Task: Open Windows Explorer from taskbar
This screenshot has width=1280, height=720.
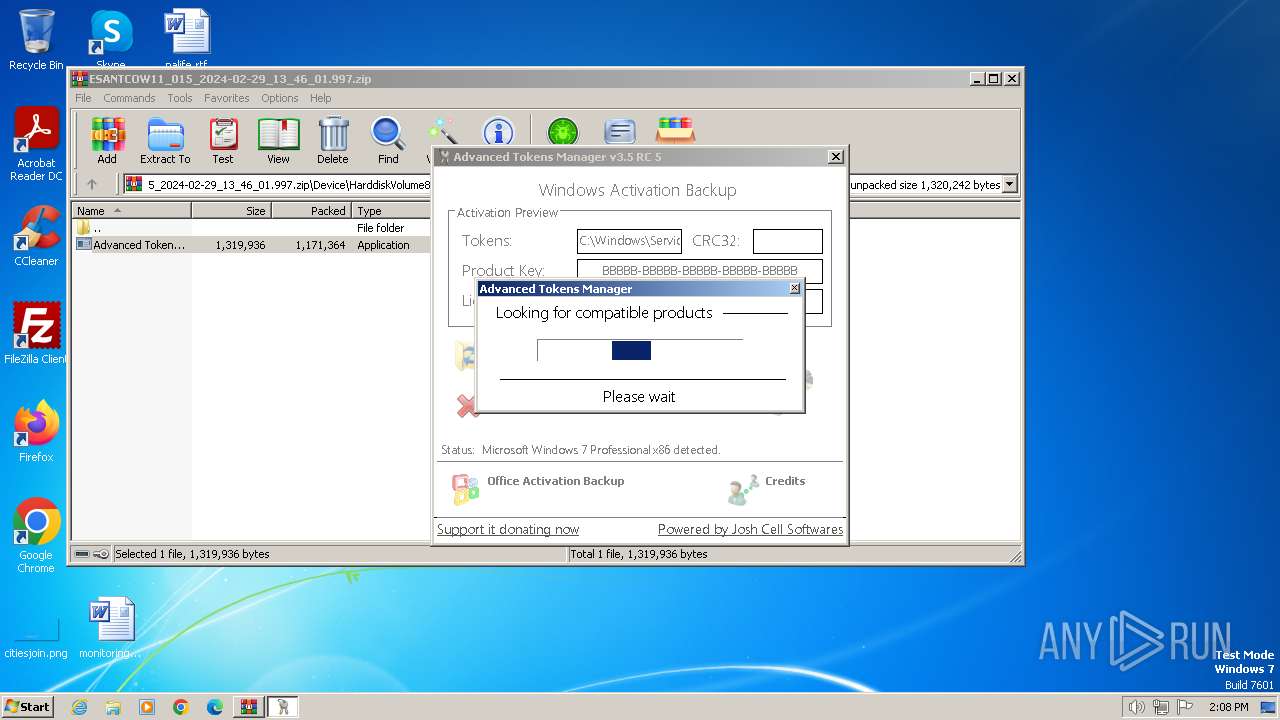Action: point(113,707)
